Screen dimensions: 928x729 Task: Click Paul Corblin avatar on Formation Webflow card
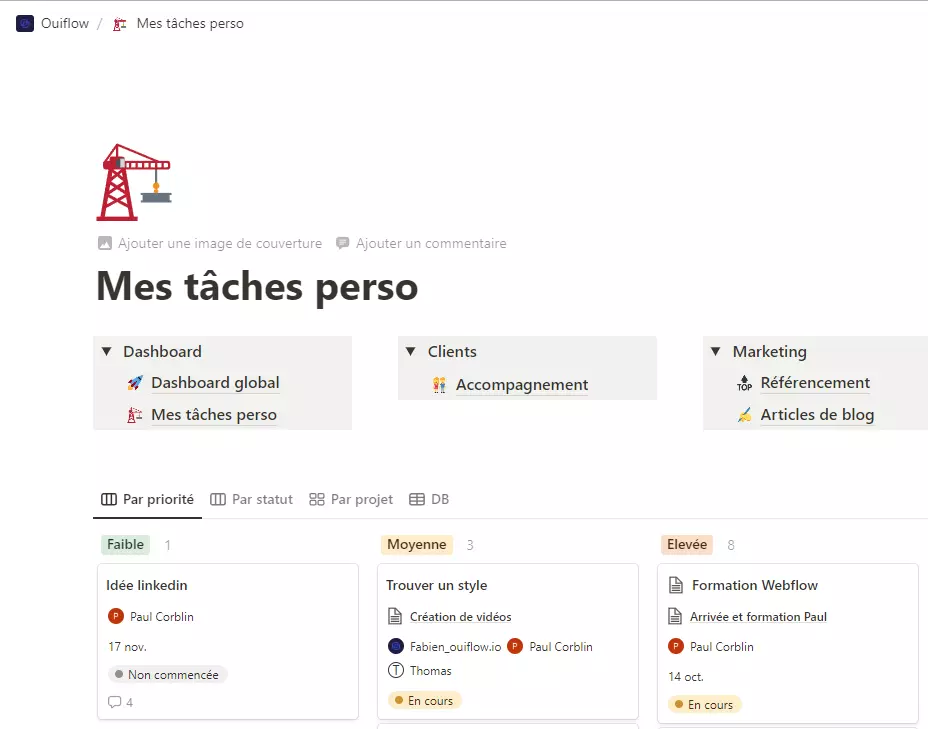coord(676,647)
